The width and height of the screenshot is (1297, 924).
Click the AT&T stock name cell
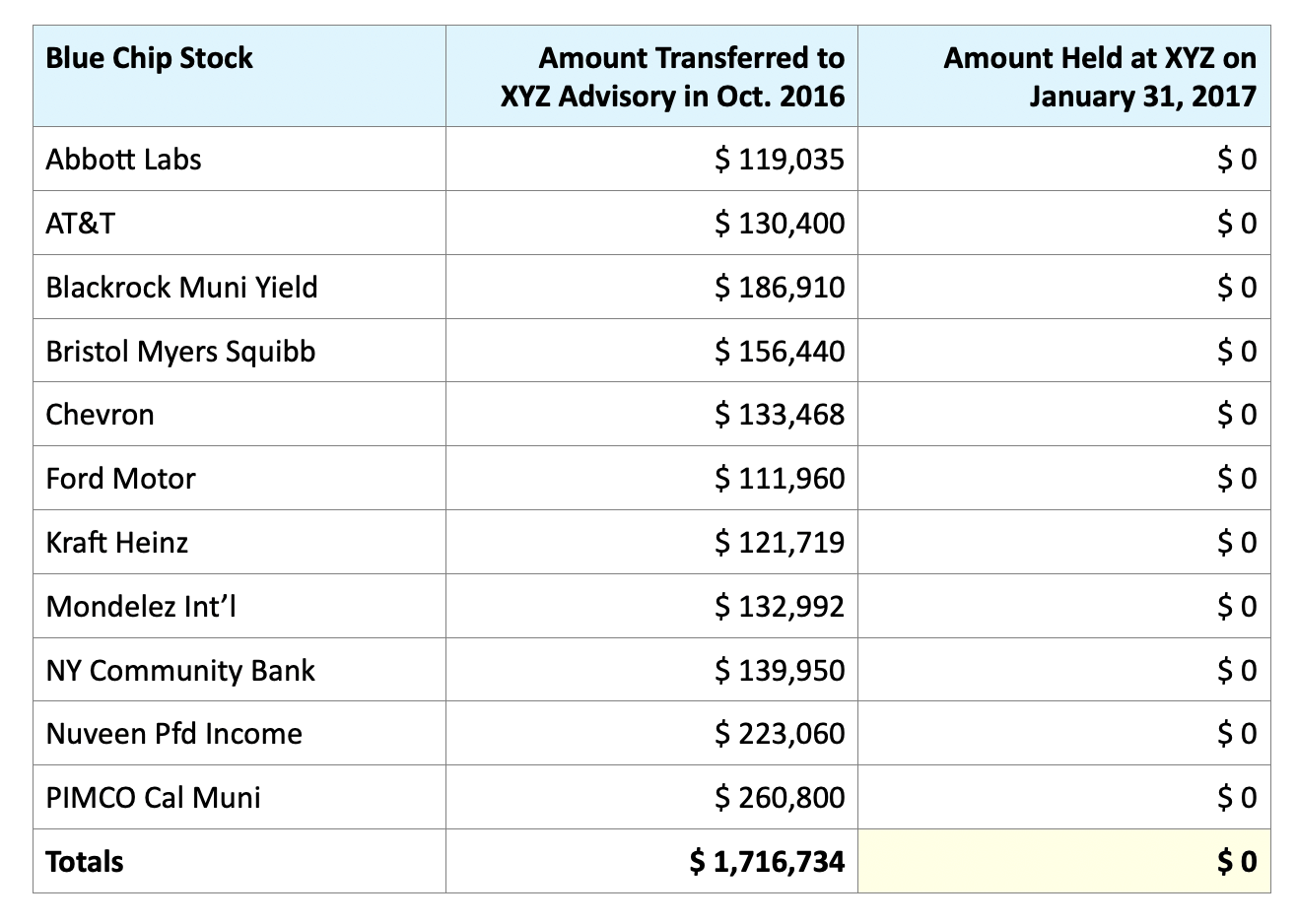(80, 224)
